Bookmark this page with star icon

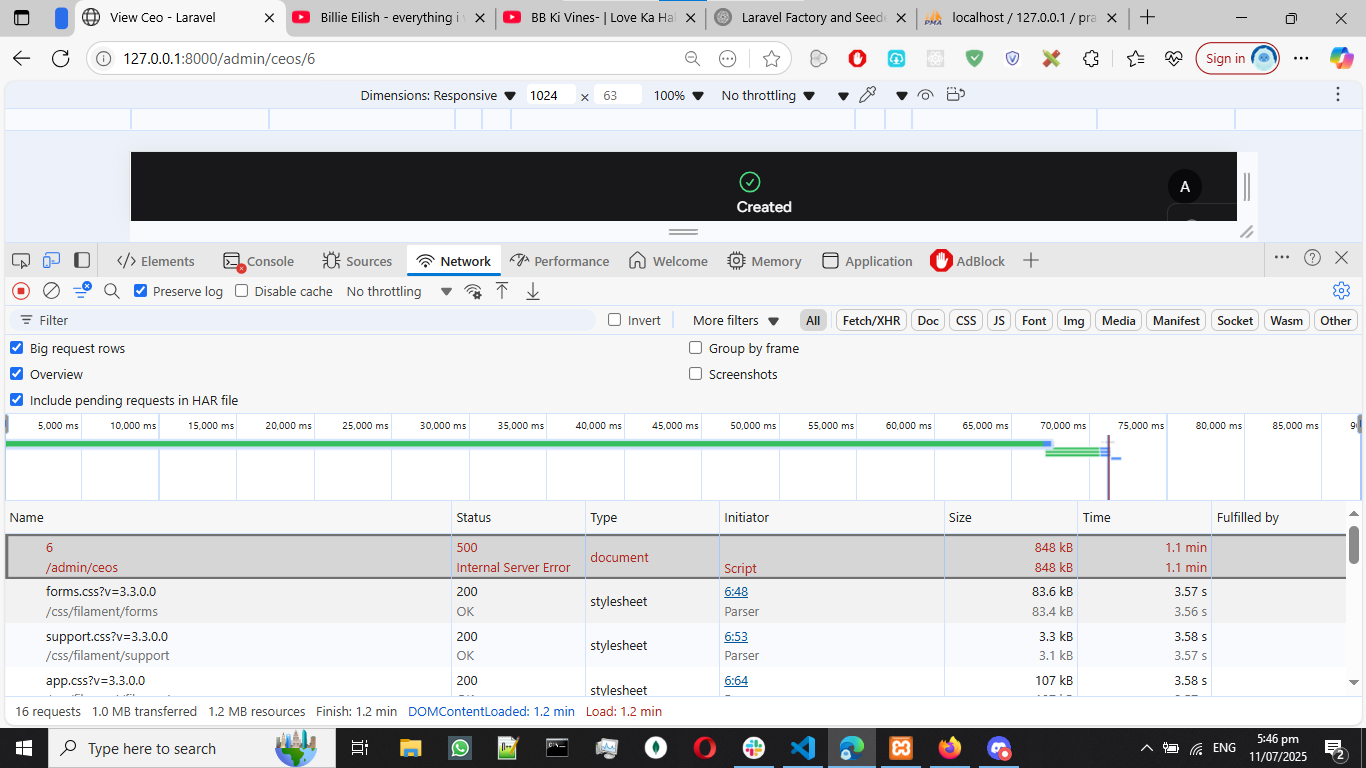click(x=771, y=59)
